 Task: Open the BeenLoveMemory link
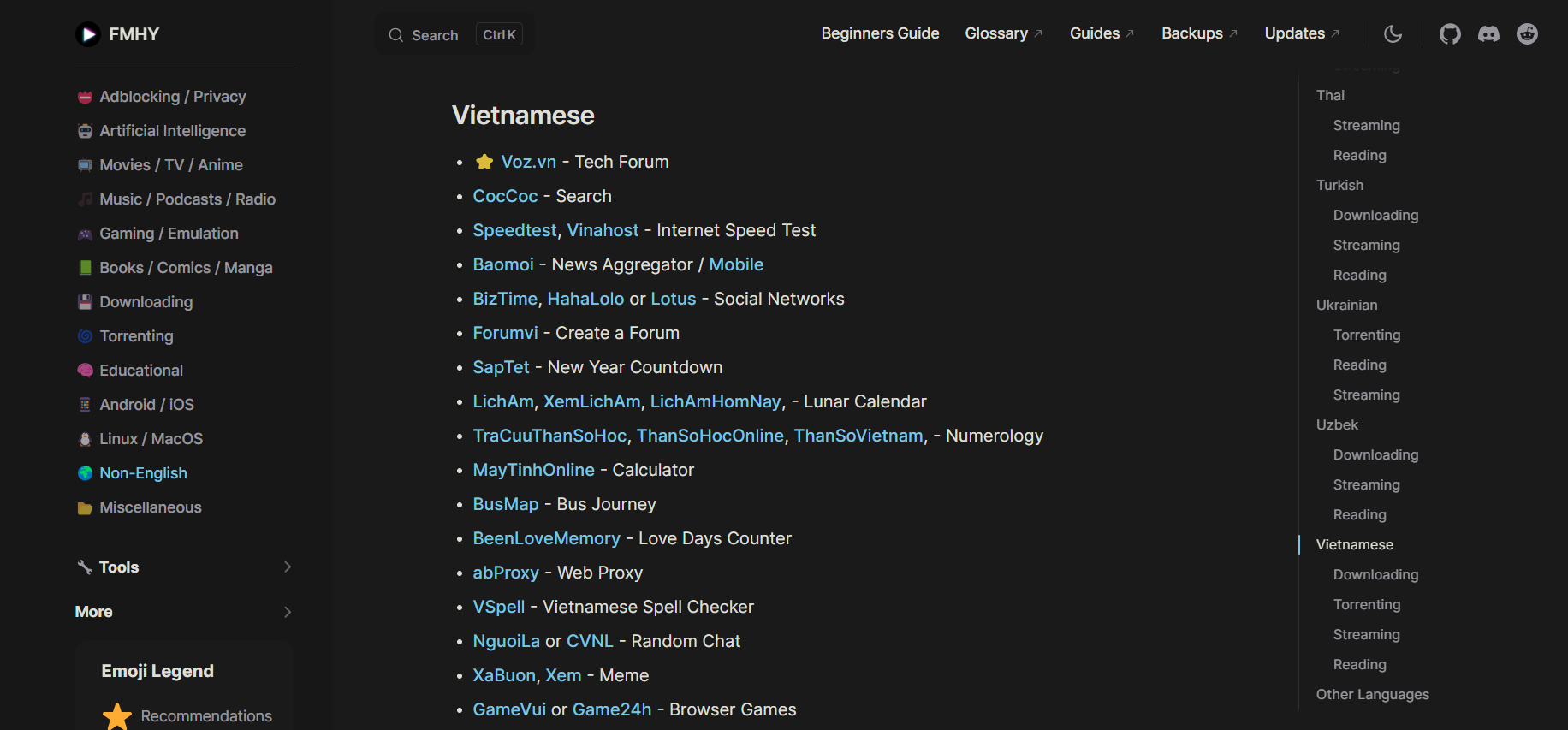coord(546,538)
